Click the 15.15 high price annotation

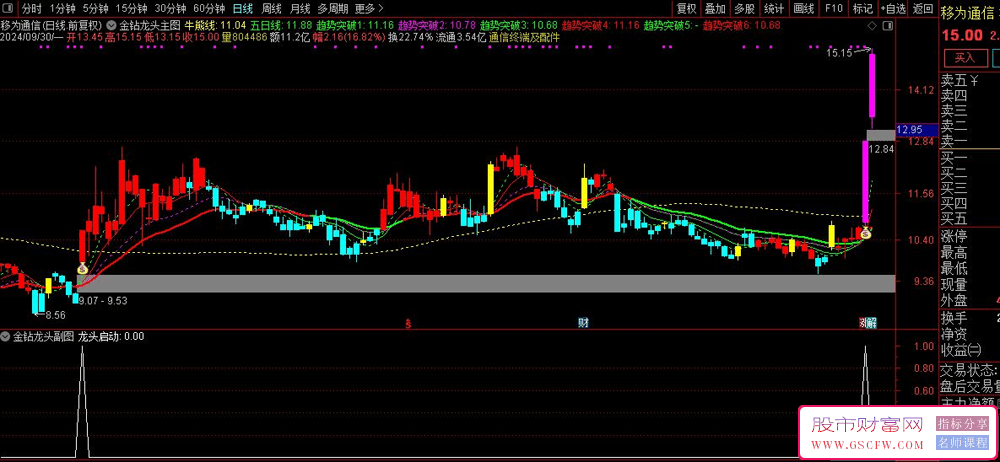[x=839, y=54]
